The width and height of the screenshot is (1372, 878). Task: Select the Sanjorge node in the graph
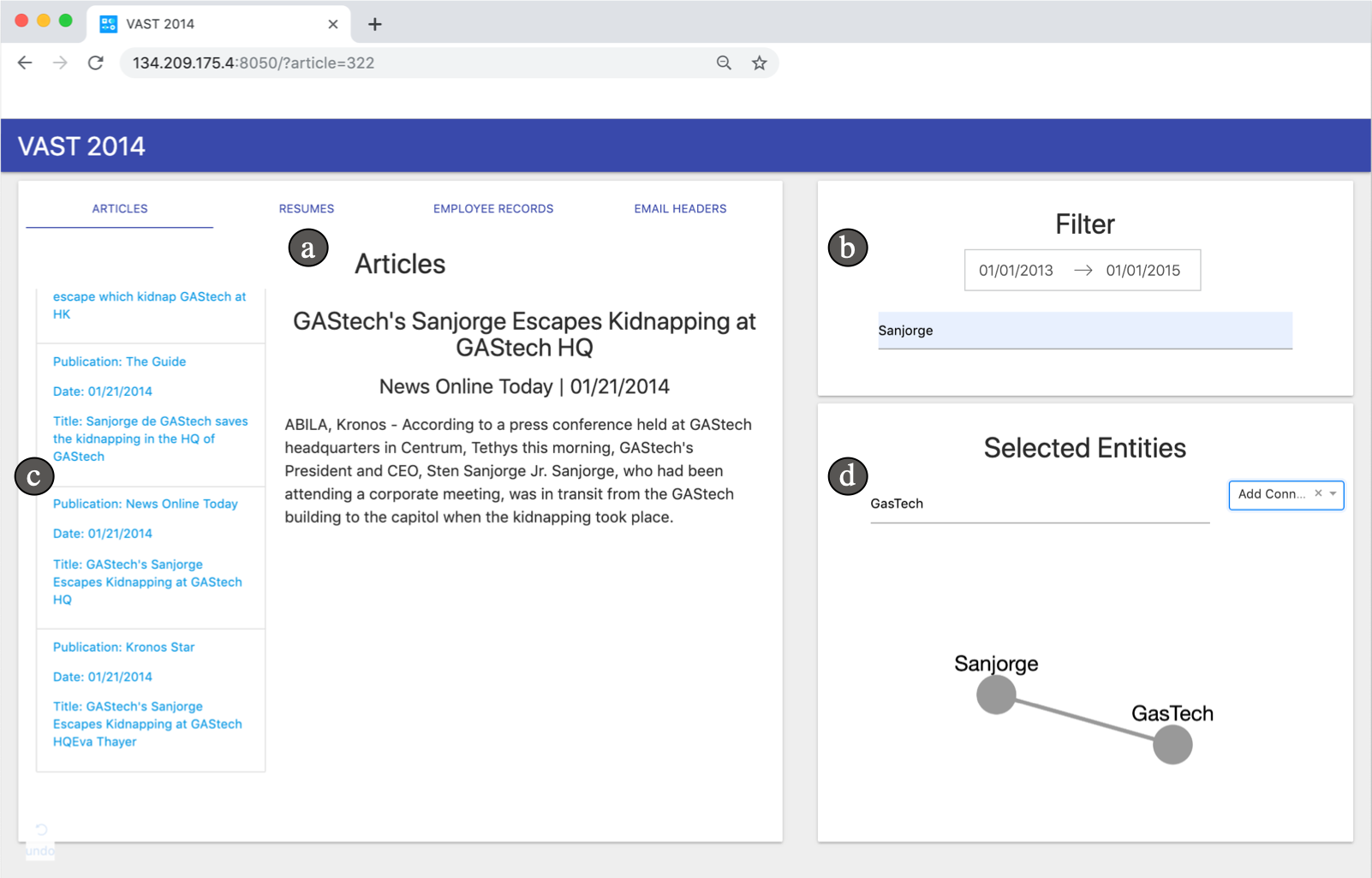996,695
